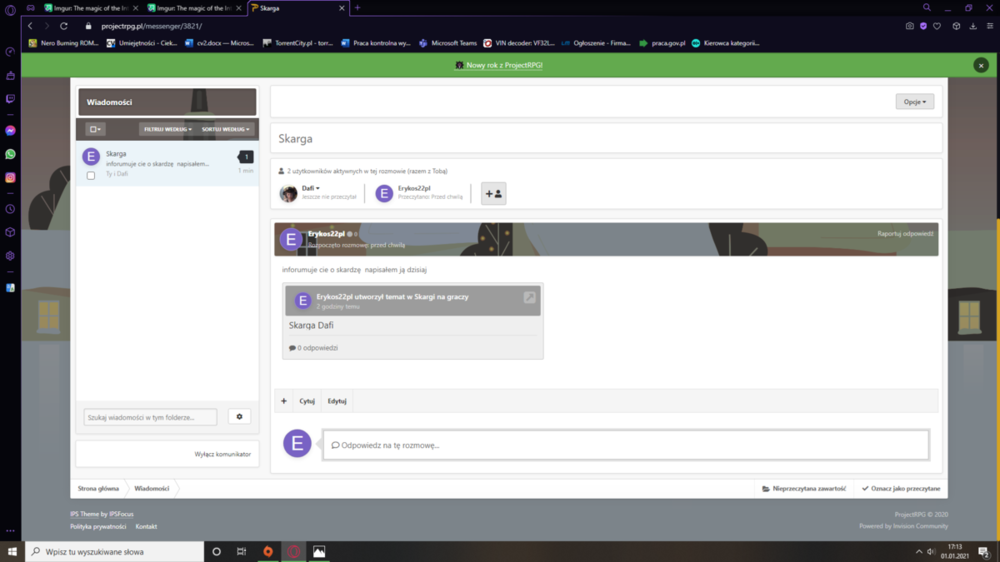
Task: Open the Skarga Dafi topic title
Action: (x=311, y=325)
